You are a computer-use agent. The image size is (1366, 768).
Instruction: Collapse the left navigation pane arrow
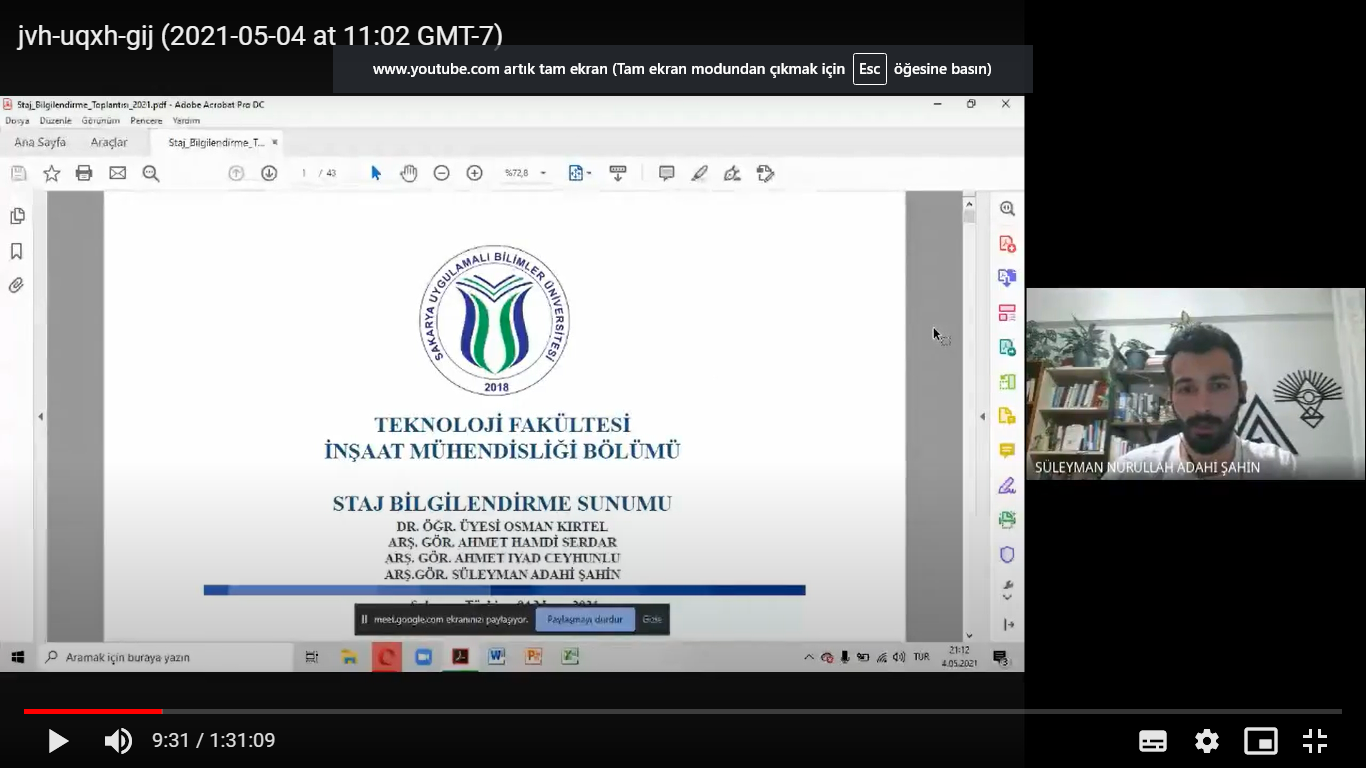[x=40, y=416]
